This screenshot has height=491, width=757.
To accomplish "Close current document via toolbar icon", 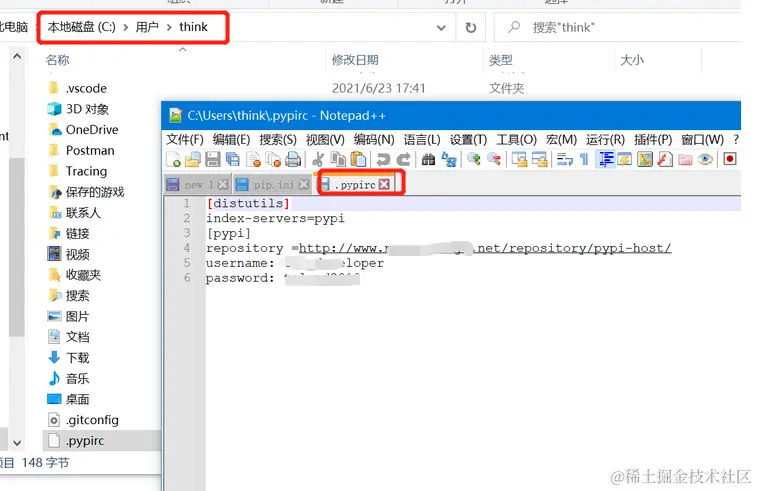I will (x=253, y=159).
